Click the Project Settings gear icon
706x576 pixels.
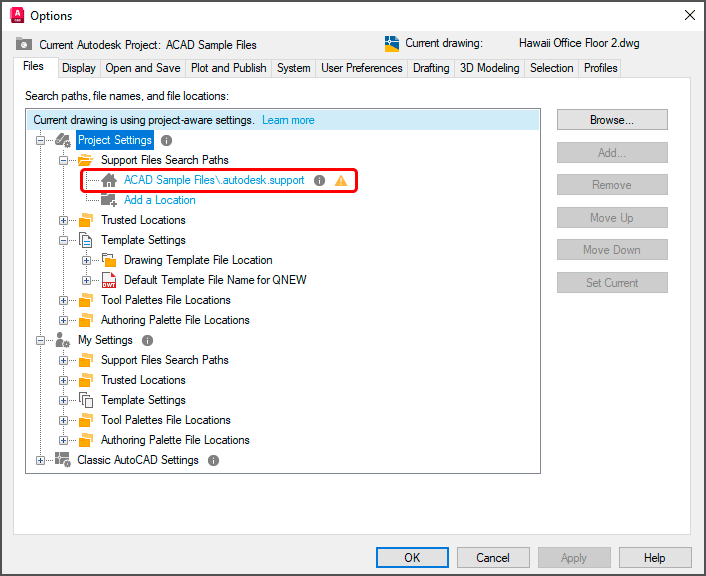(63, 141)
